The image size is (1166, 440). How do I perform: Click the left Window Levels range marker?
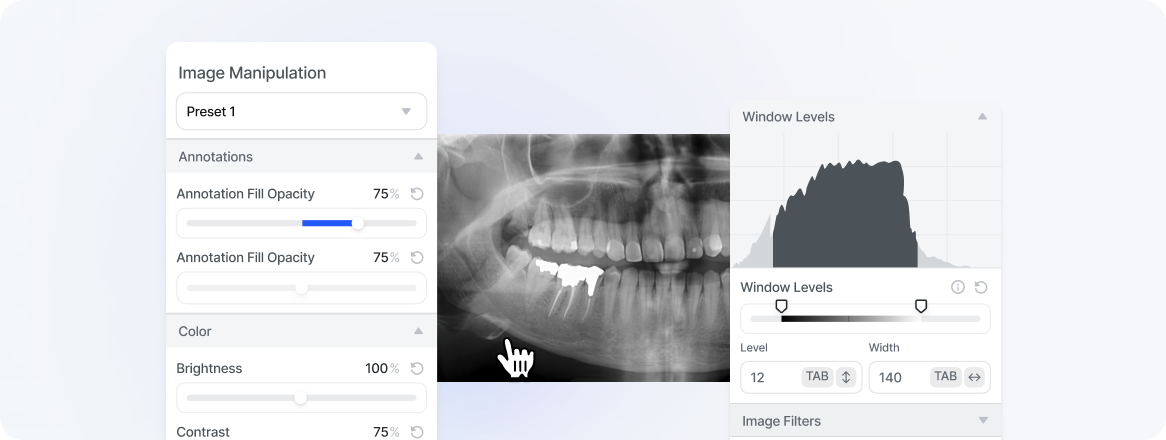click(781, 306)
